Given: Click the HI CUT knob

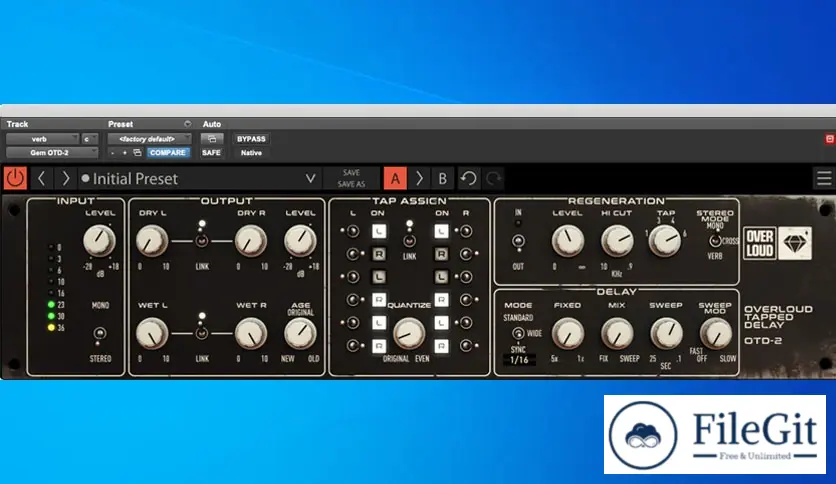Looking at the screenshot, I should [x=617, y=240].
